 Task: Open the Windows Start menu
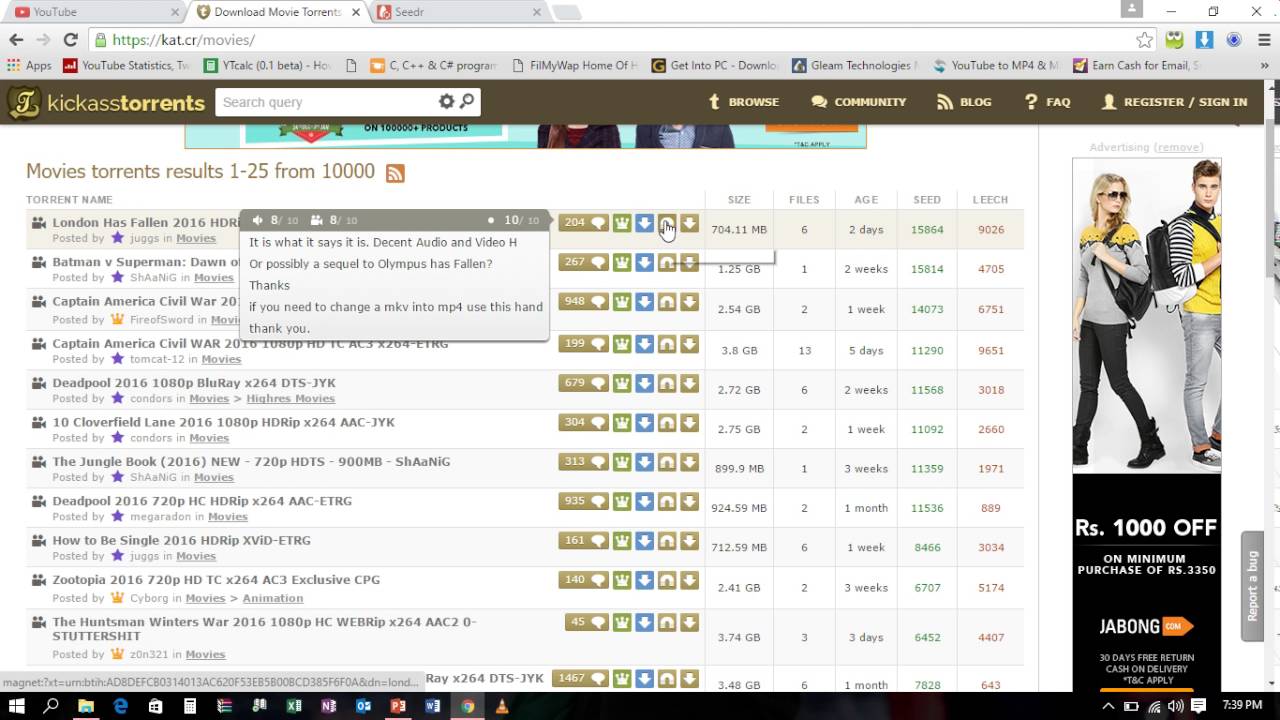tap(17, 706)
